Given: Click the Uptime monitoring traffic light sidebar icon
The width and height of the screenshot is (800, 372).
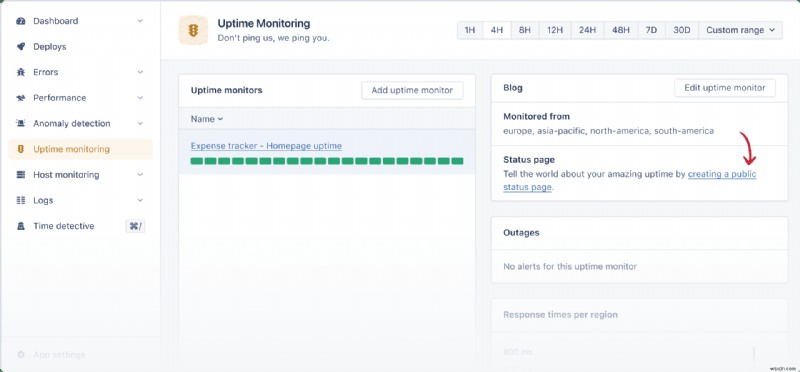Looking at the screenshot, I should click(21, 149).
